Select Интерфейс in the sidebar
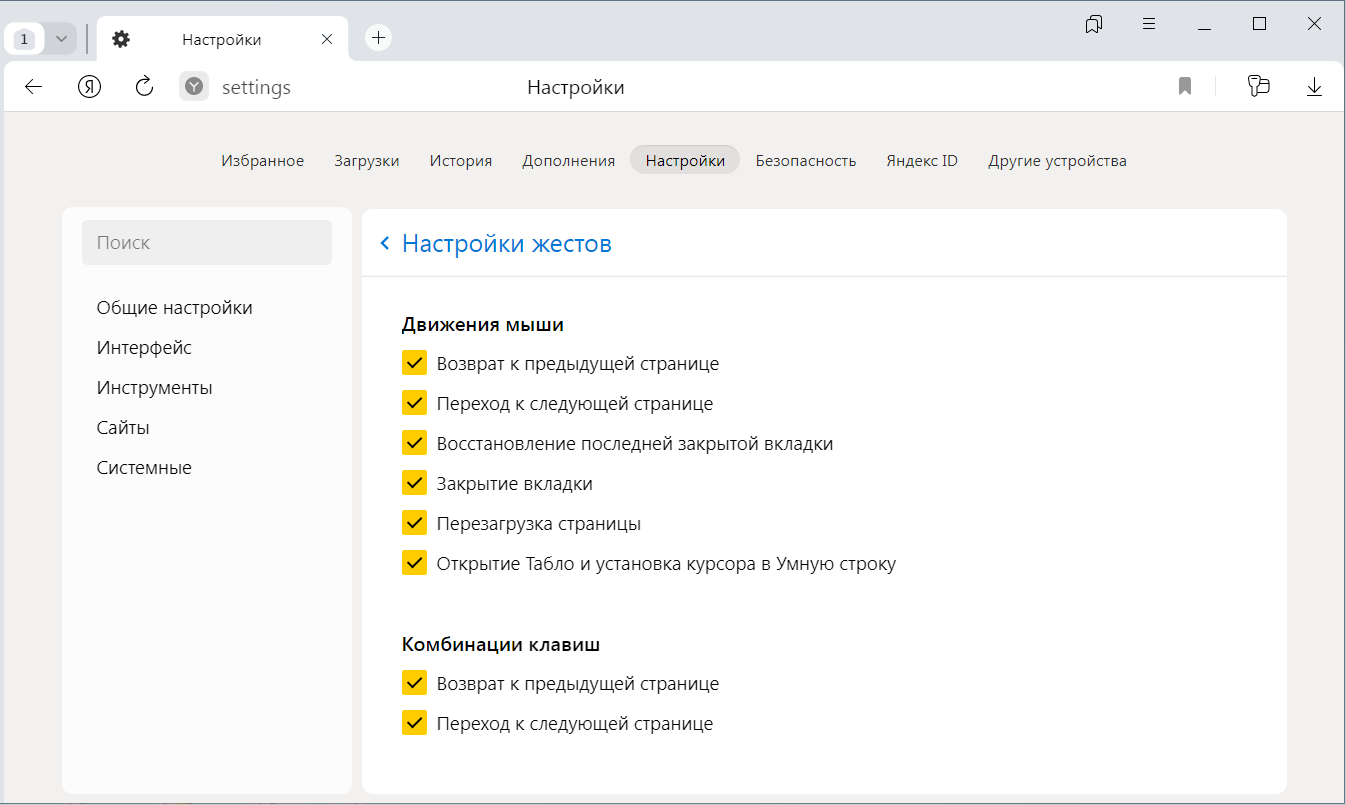 (x=144, y=348)
